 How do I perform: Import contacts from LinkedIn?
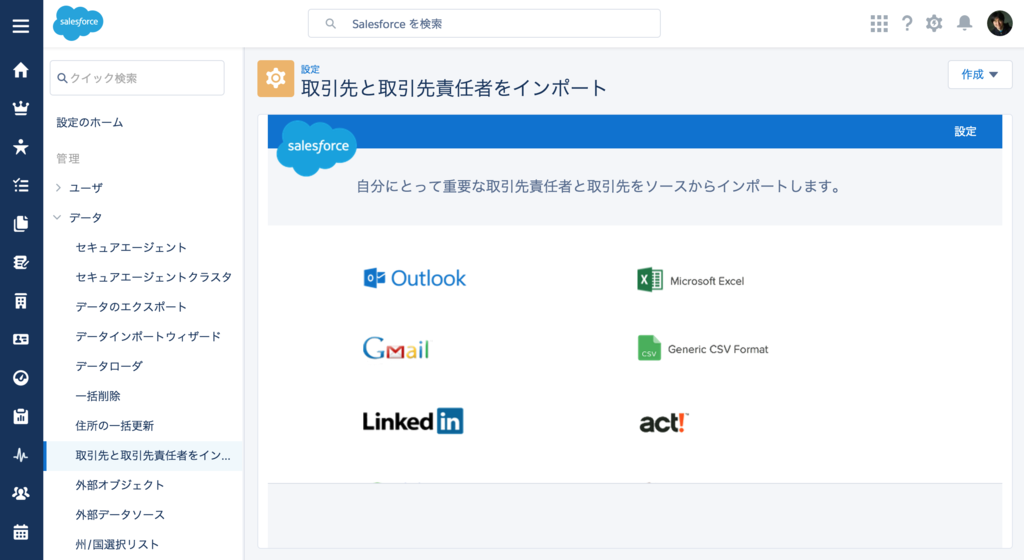(413, 421)
